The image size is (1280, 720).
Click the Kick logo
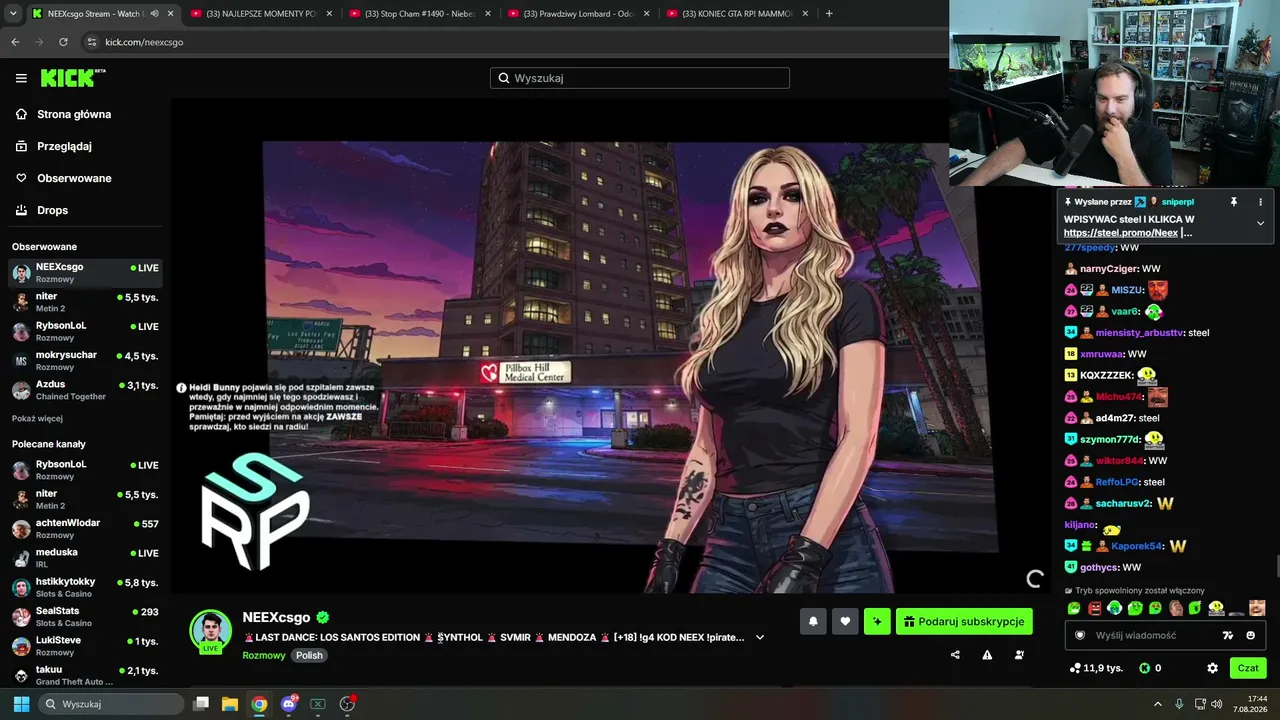pos(72,78)
